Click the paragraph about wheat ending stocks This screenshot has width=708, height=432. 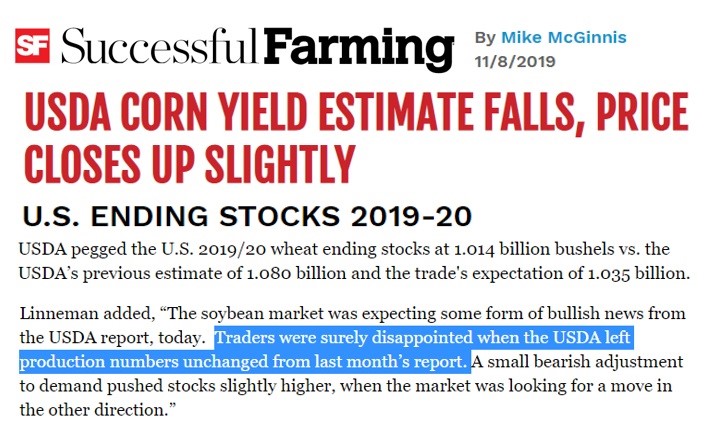click(354, 261)
